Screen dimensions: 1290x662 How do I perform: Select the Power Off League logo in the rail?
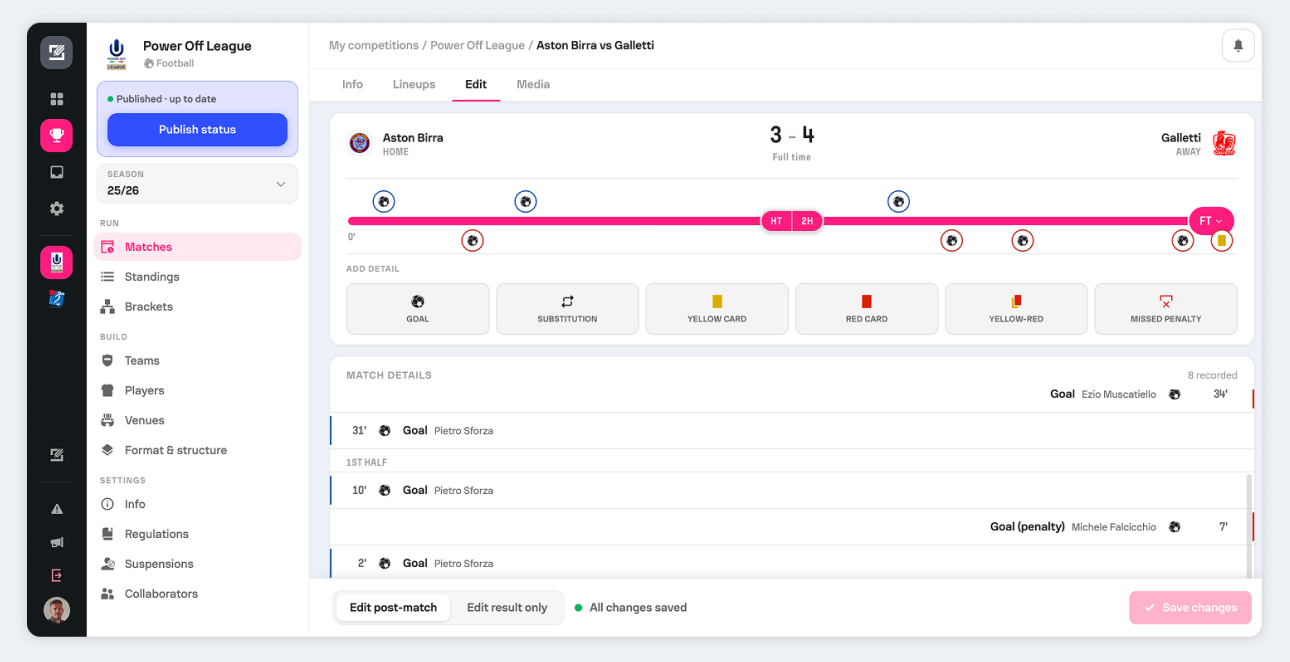57,262
